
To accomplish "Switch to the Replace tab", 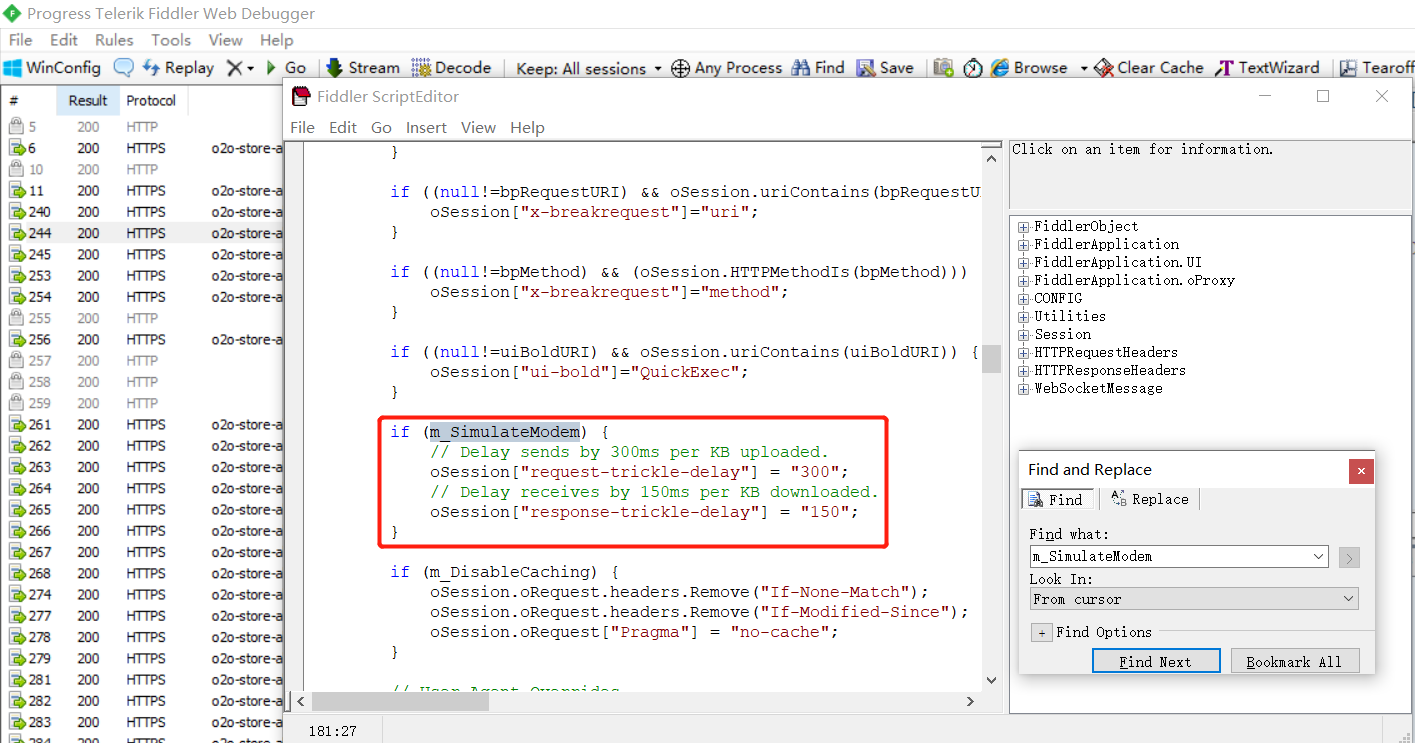I will coord(1149,499).
